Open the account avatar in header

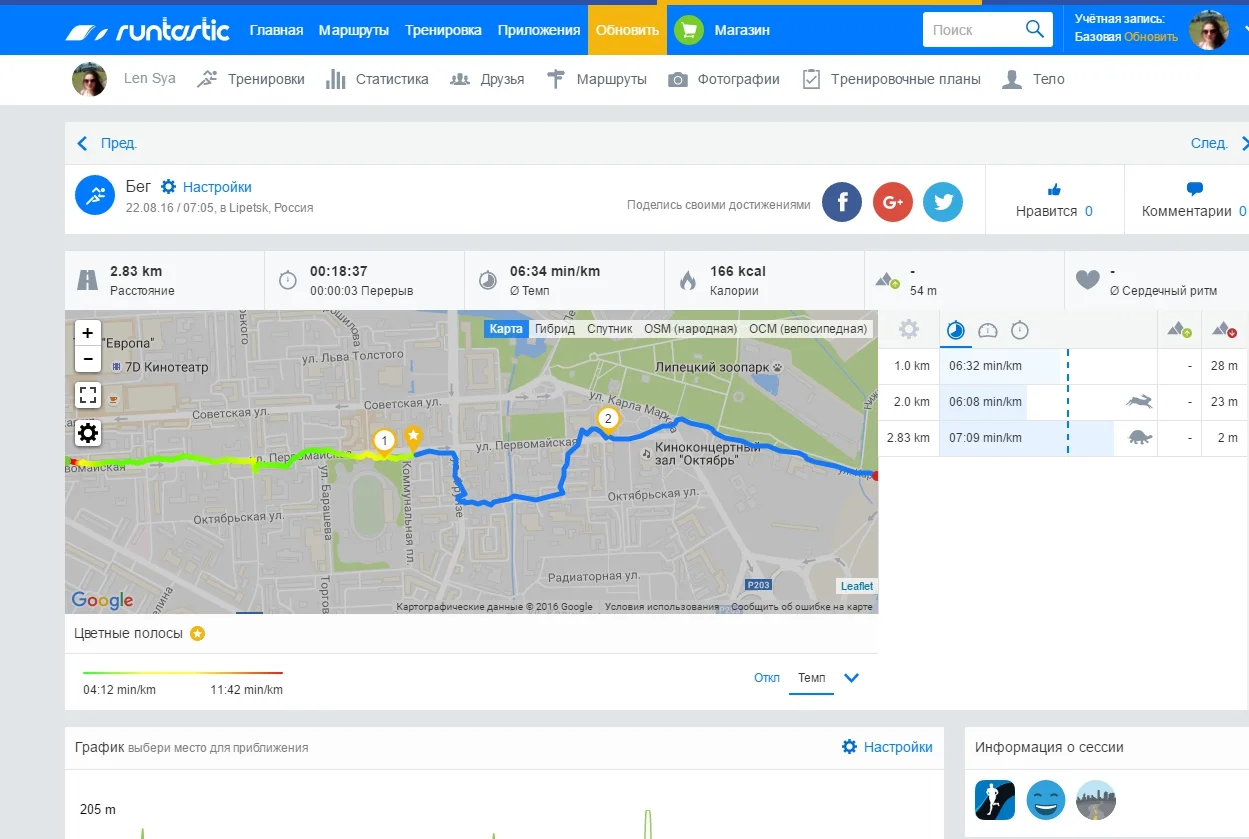pos(1208,30)
